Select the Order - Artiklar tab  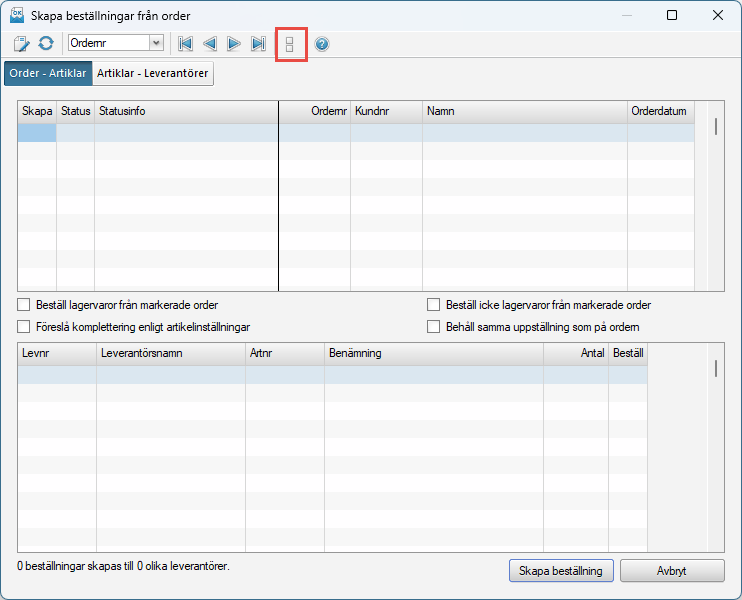(x=48, y=74)
